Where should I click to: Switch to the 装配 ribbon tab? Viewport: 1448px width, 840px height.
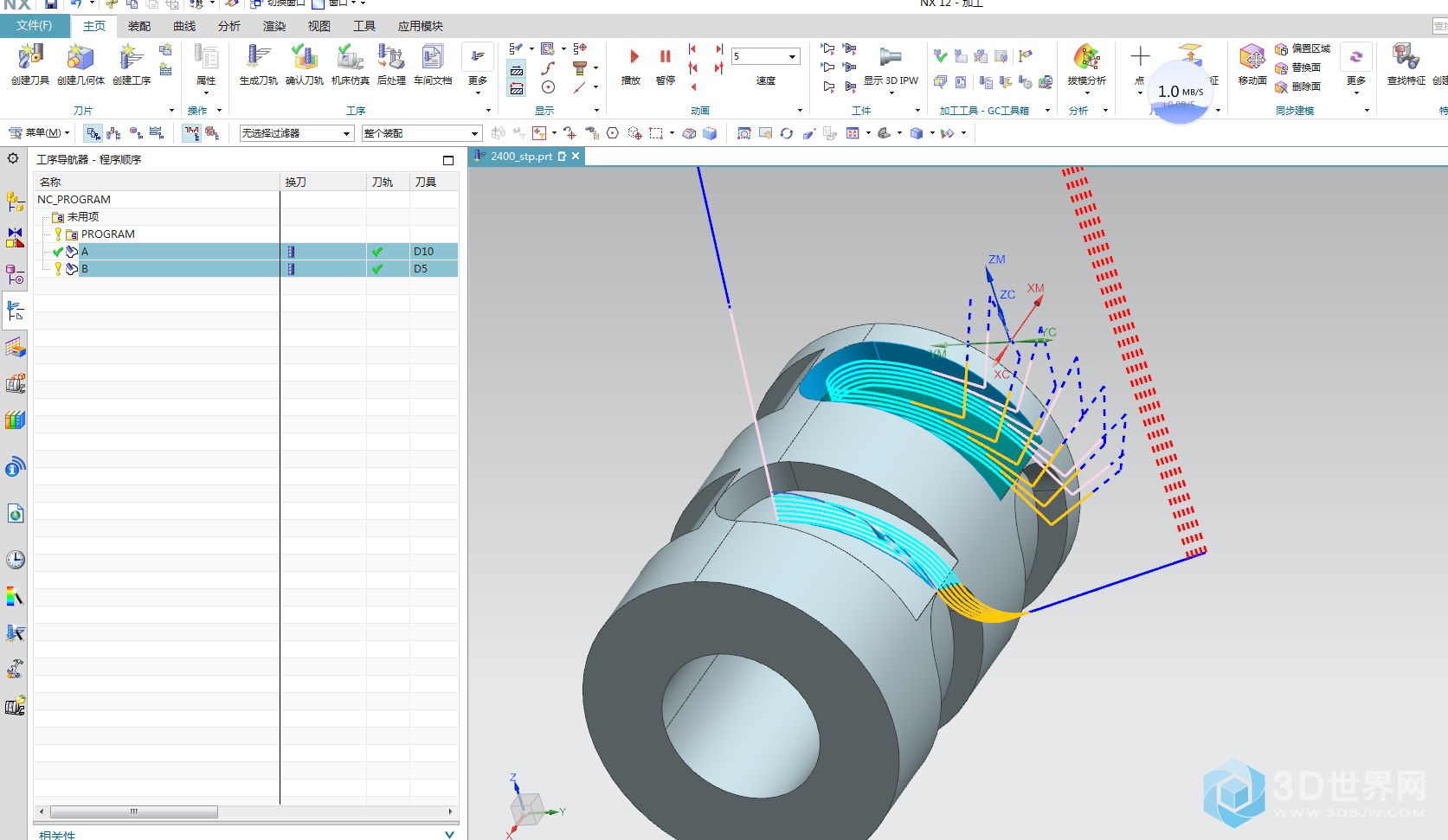(139, 26)
